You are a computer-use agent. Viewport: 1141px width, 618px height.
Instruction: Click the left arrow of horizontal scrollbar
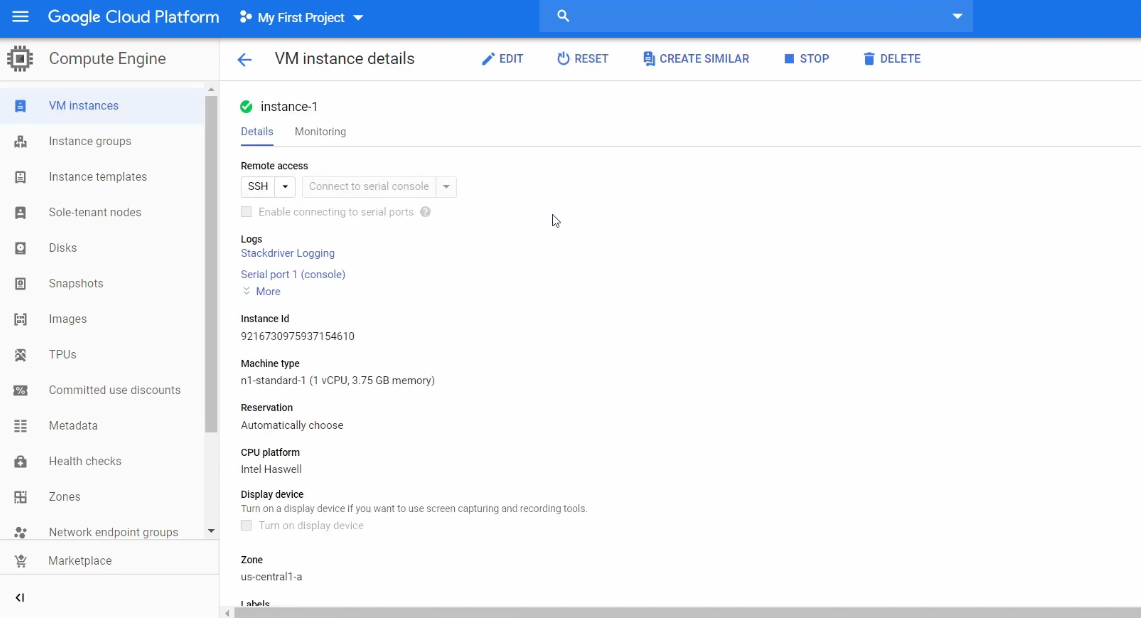click(227, 613)
